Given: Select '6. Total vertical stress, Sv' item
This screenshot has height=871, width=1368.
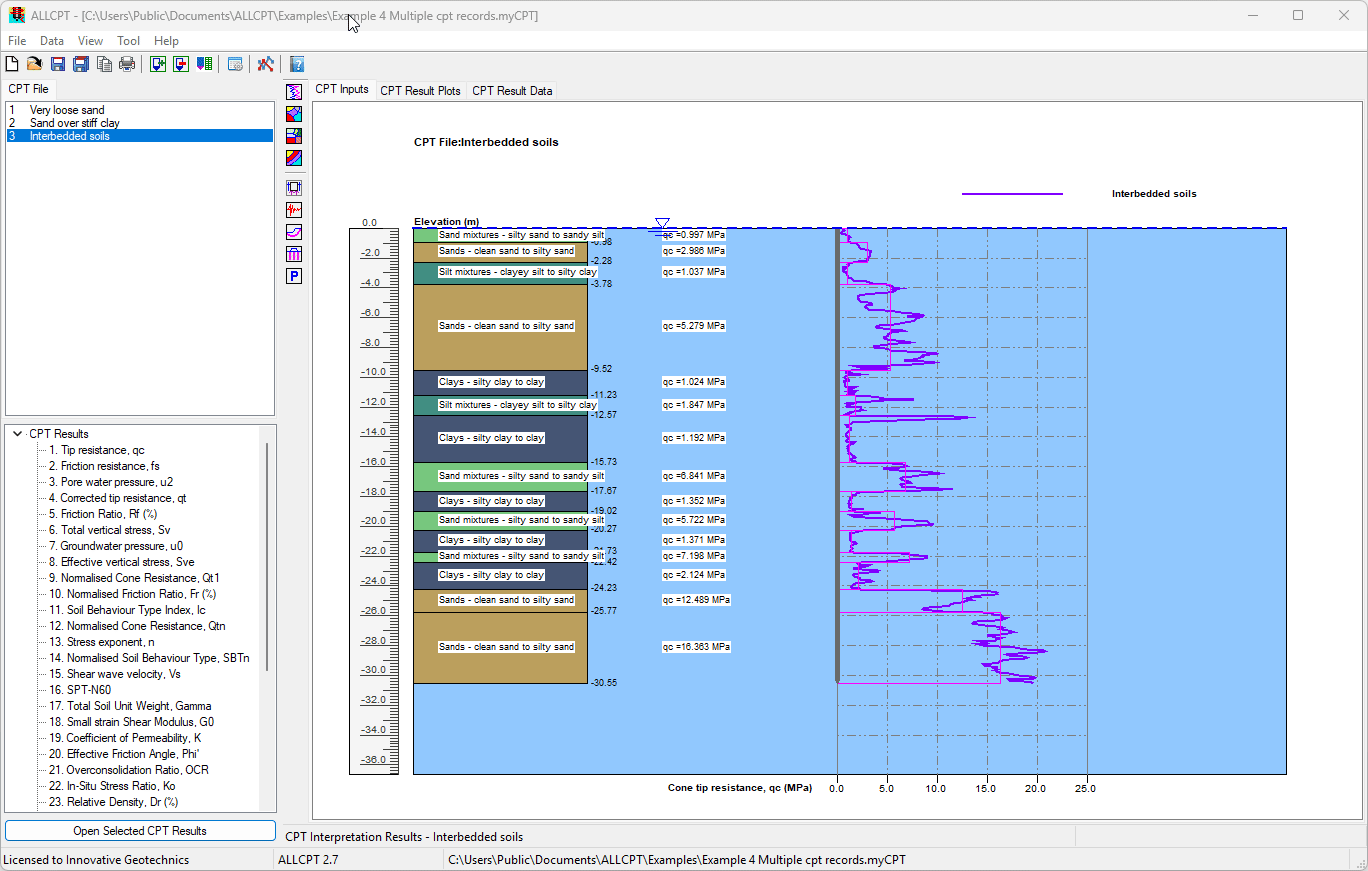Looking at the screenshot, I should pyautogui.click(x=111, y=530).
